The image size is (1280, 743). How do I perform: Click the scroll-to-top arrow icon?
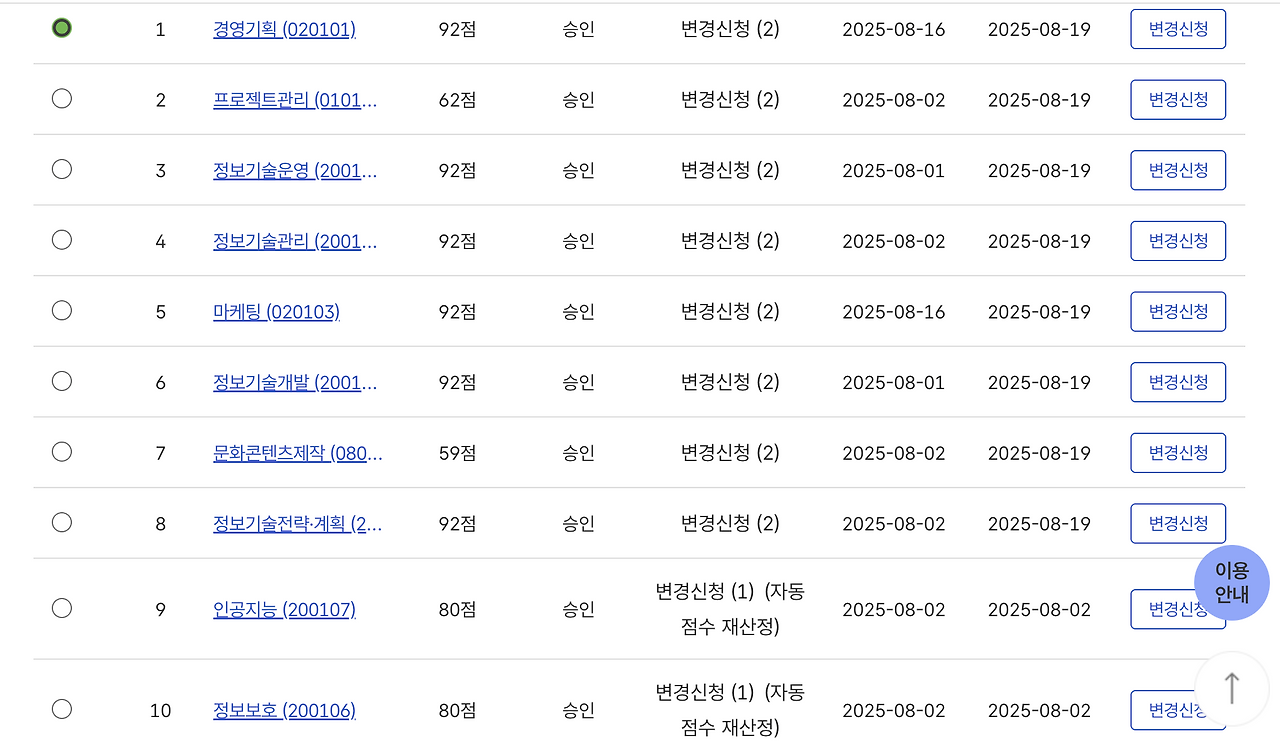1232,689
